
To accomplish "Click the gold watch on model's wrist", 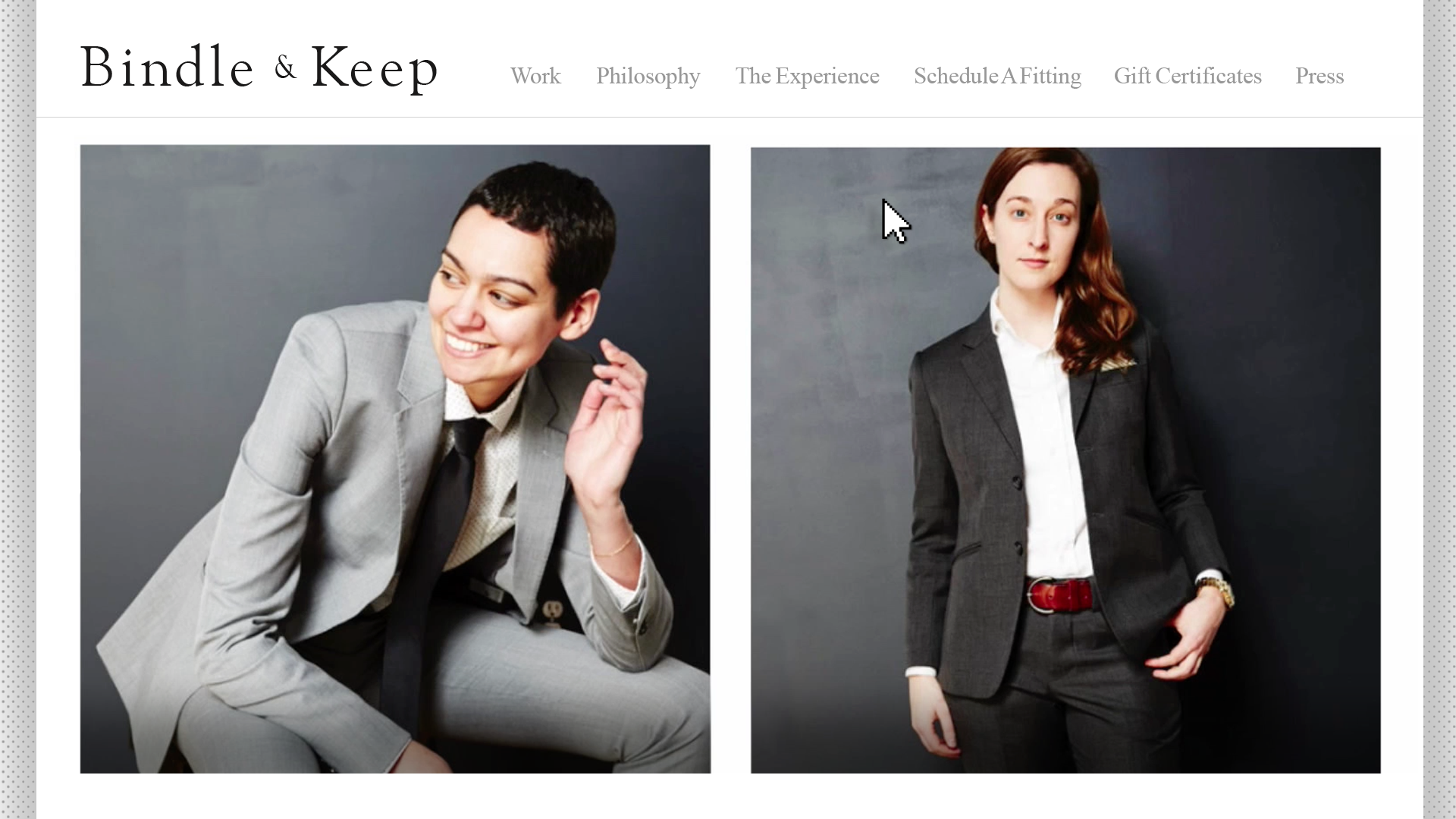I will click(x=1216, y=590).
